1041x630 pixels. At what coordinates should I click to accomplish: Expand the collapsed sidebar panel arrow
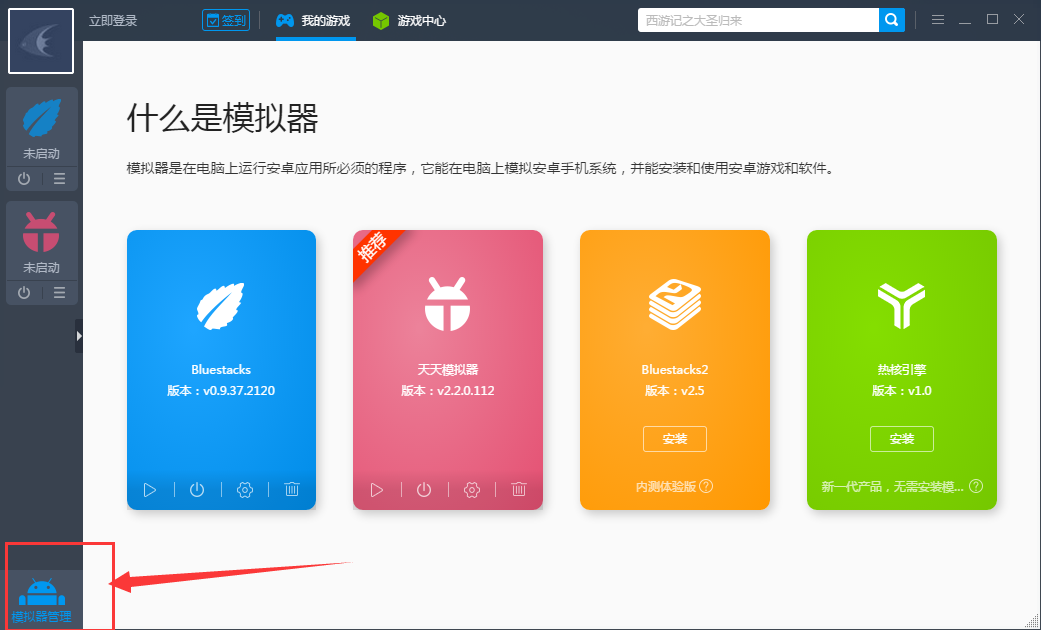(x=80, y=336)
